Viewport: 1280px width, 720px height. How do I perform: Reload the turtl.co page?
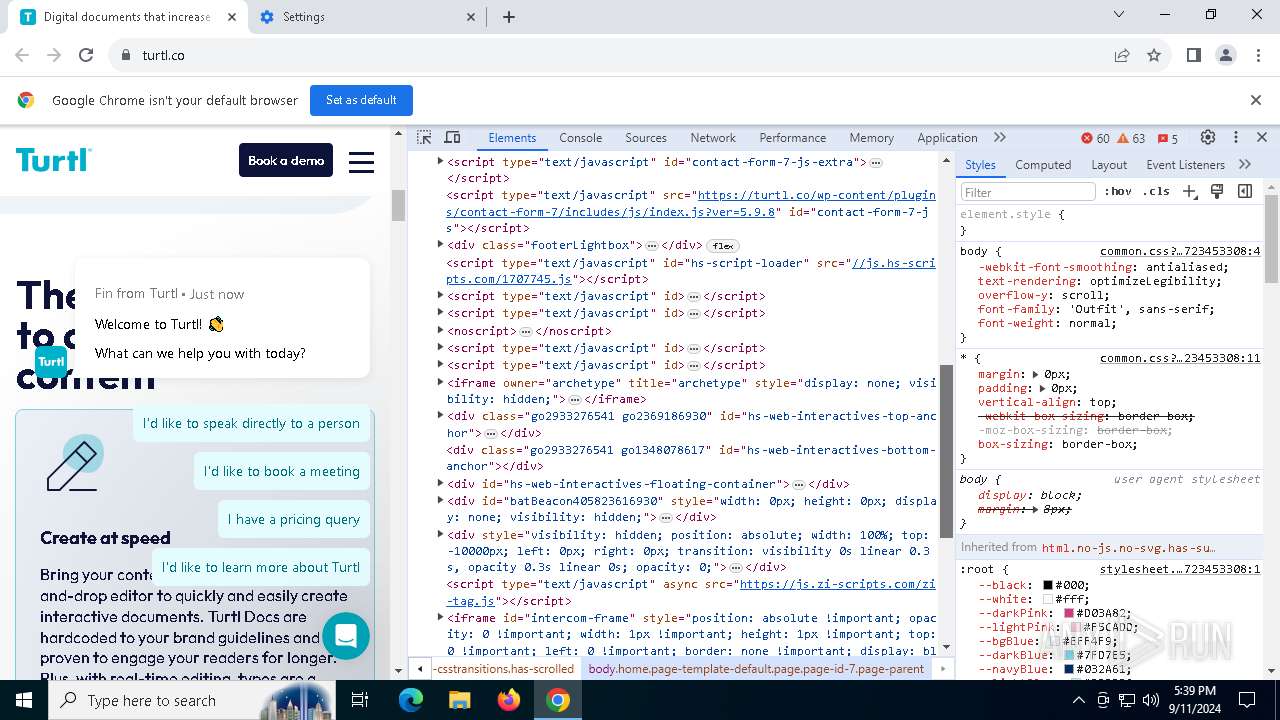[86, 56]
